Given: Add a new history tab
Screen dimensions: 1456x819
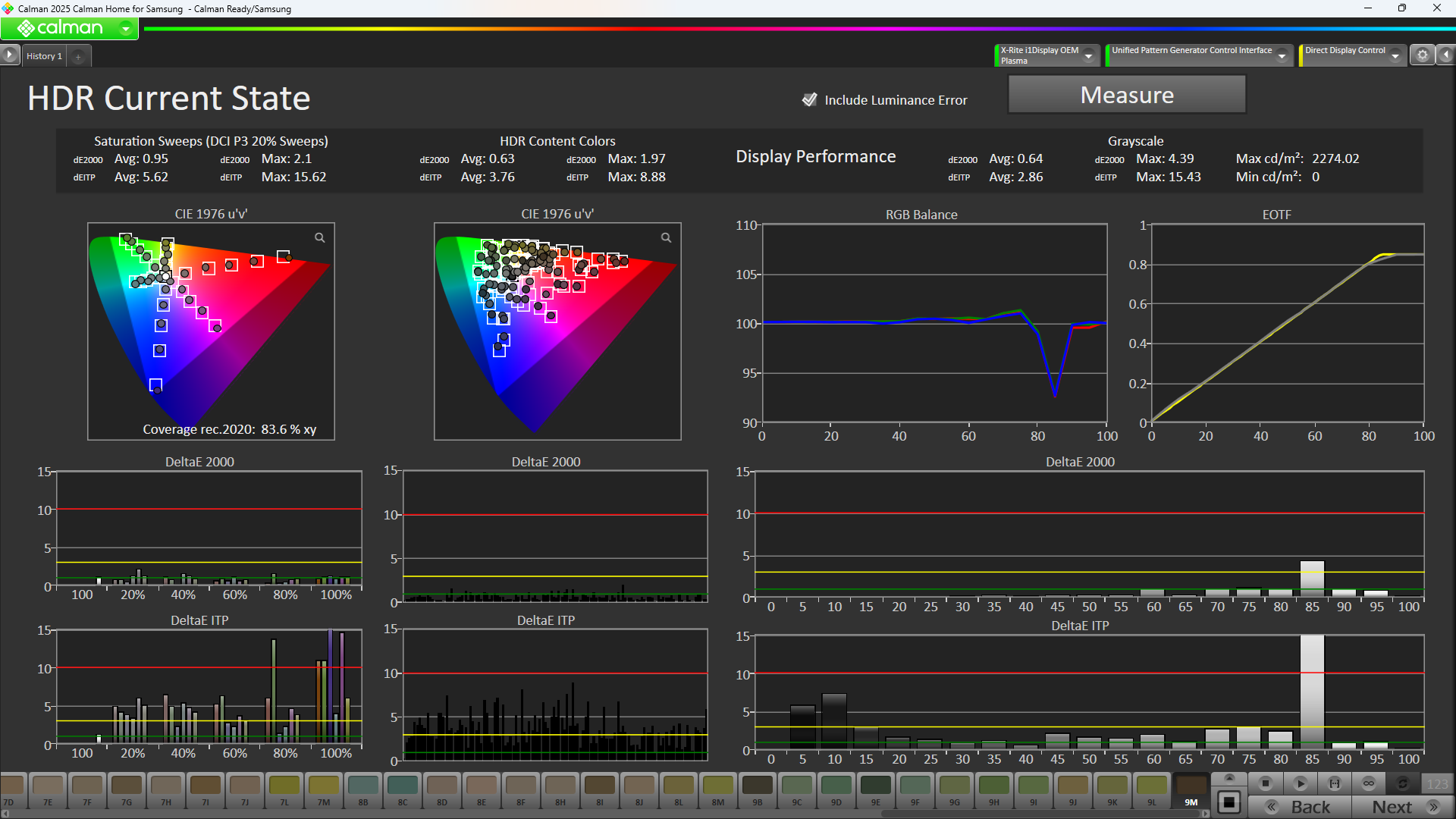Looking at the screenshot, I should tap(78, 56).
